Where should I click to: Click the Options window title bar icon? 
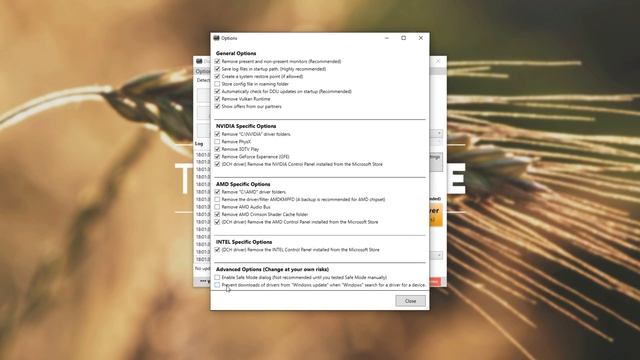click(216, 38)
